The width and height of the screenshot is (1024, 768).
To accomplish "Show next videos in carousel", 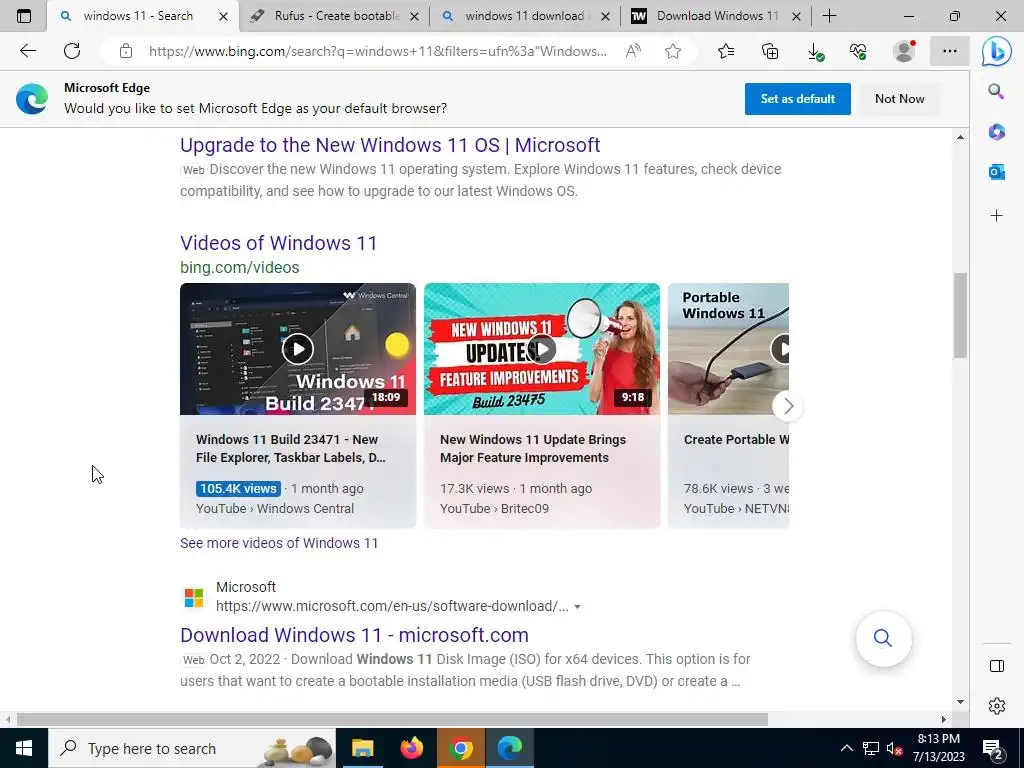I will tap(788, 406).
